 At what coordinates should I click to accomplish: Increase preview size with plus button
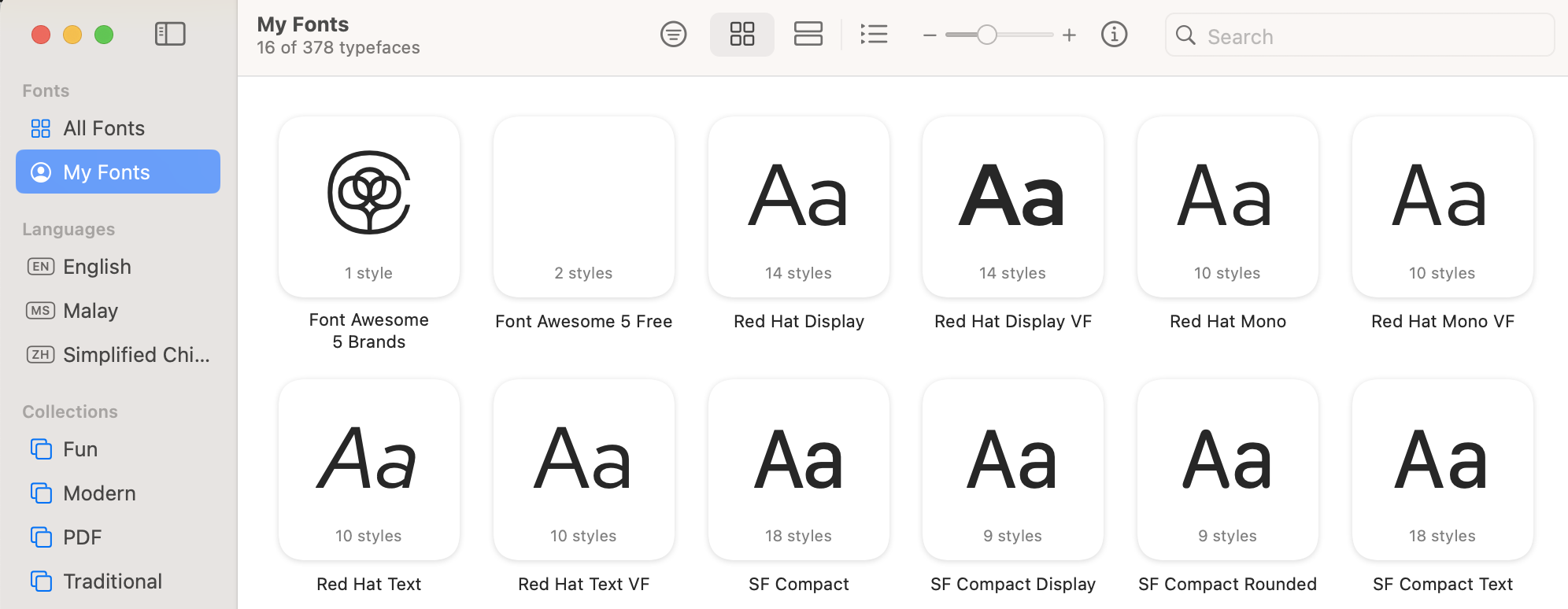pyautogui.click(x=1069, y=35)
